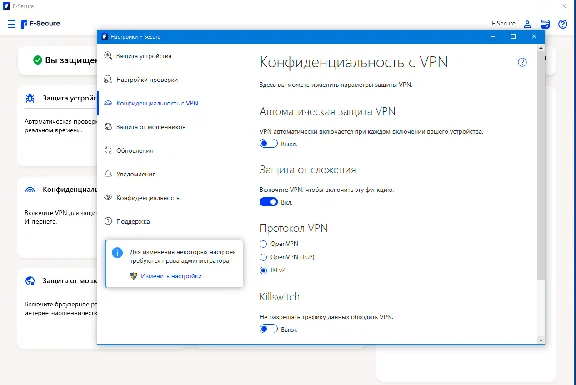
Task: Click the Изменить настройки link
Action: tap(171, 276)
